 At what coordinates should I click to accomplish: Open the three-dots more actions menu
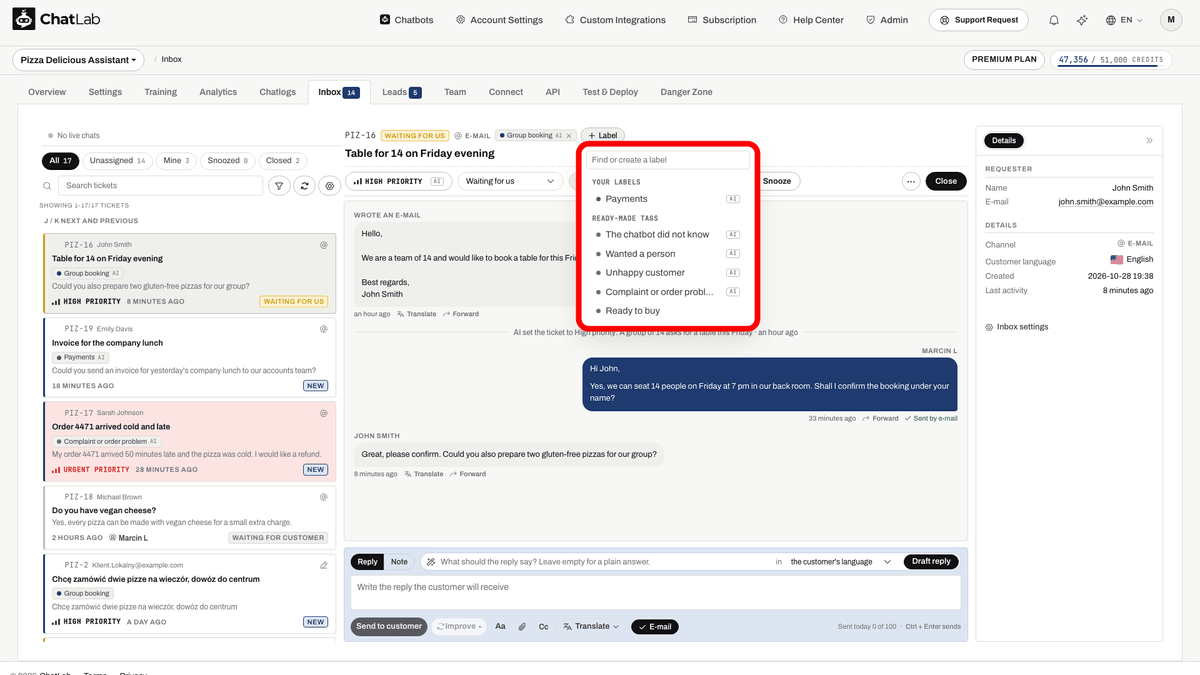910,181
